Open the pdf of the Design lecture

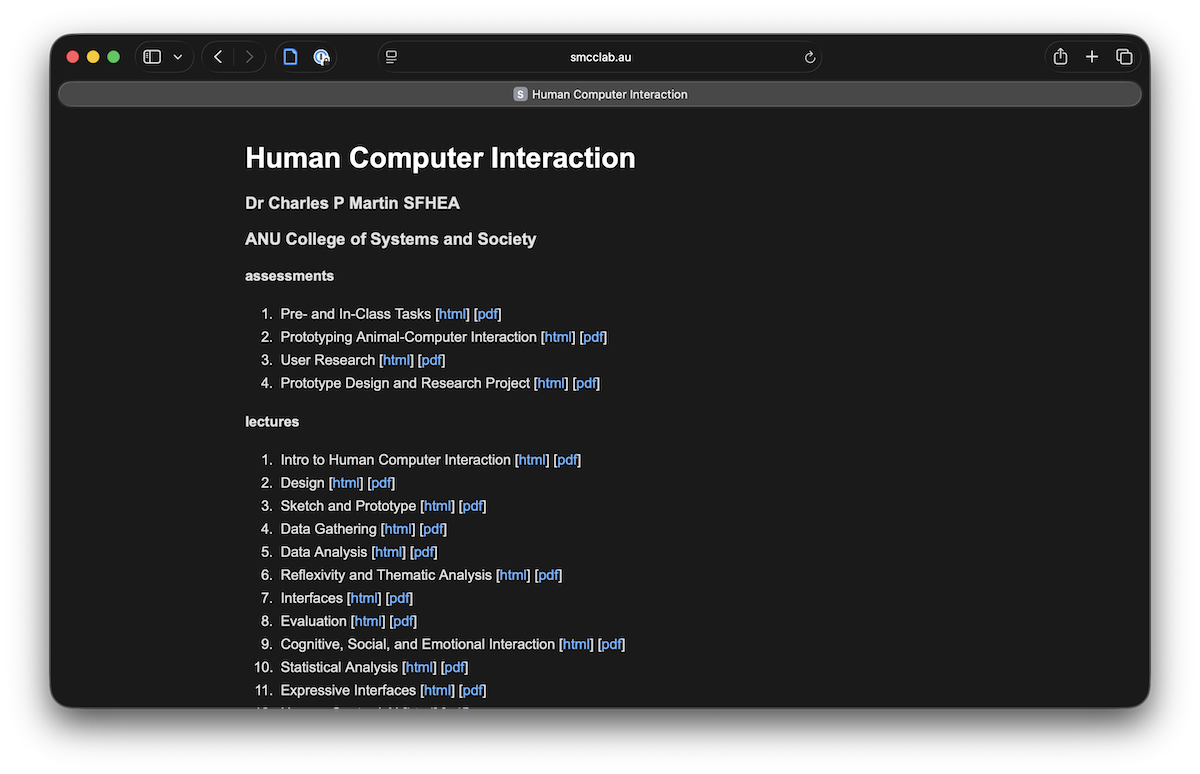click(381, 482)
